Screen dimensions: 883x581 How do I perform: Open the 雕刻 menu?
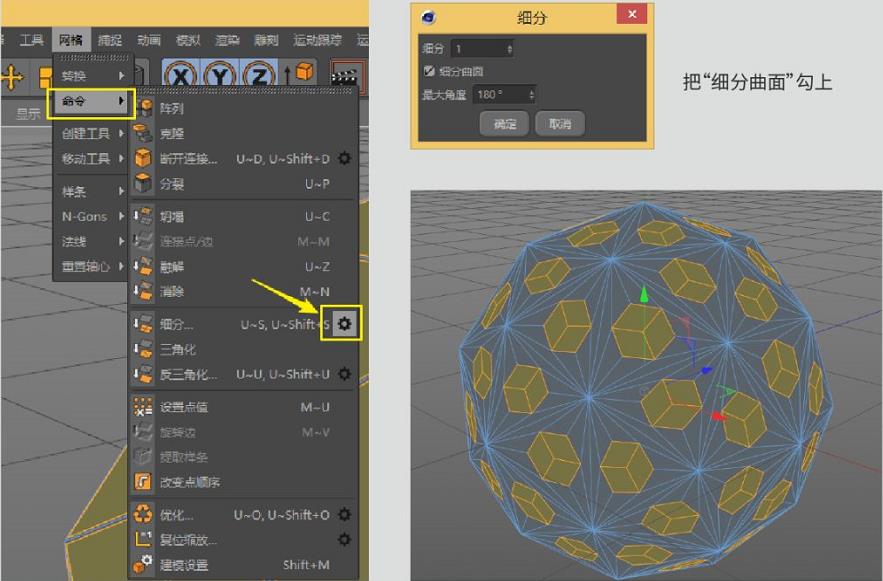[x=266, y=40]
